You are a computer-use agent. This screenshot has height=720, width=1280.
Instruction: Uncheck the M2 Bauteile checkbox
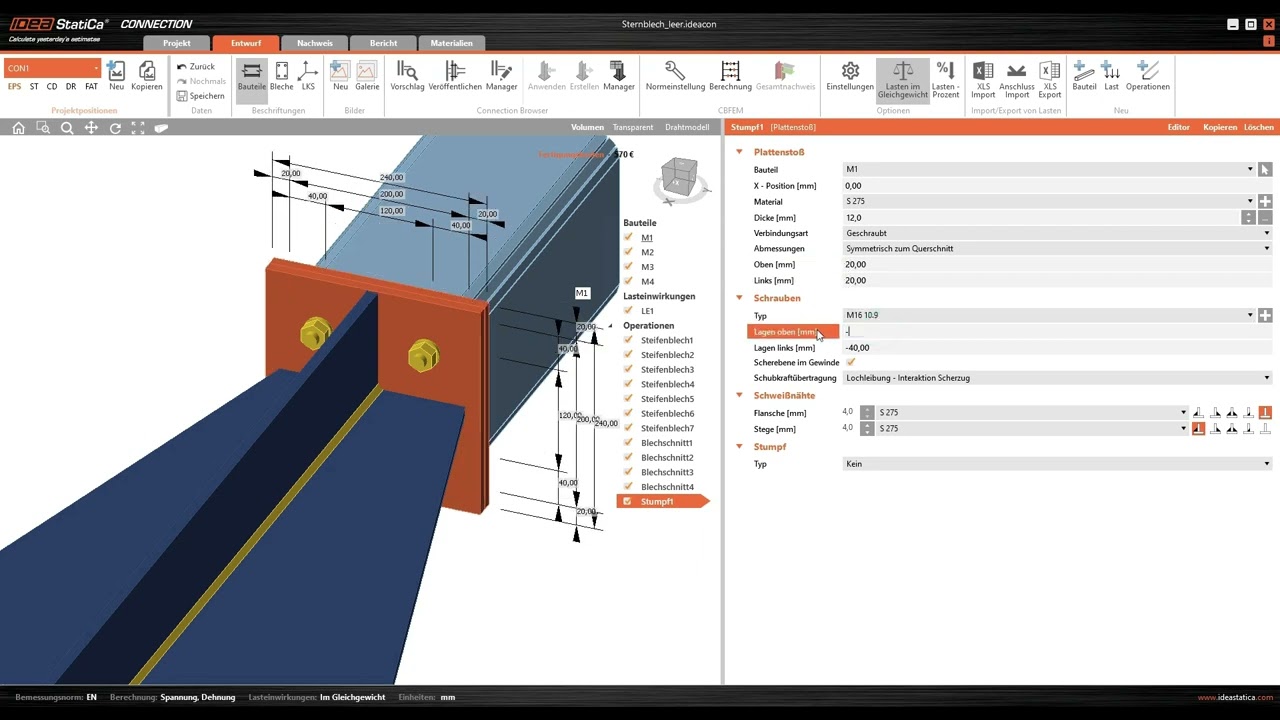pyautogui.click(x=629, y=252)
